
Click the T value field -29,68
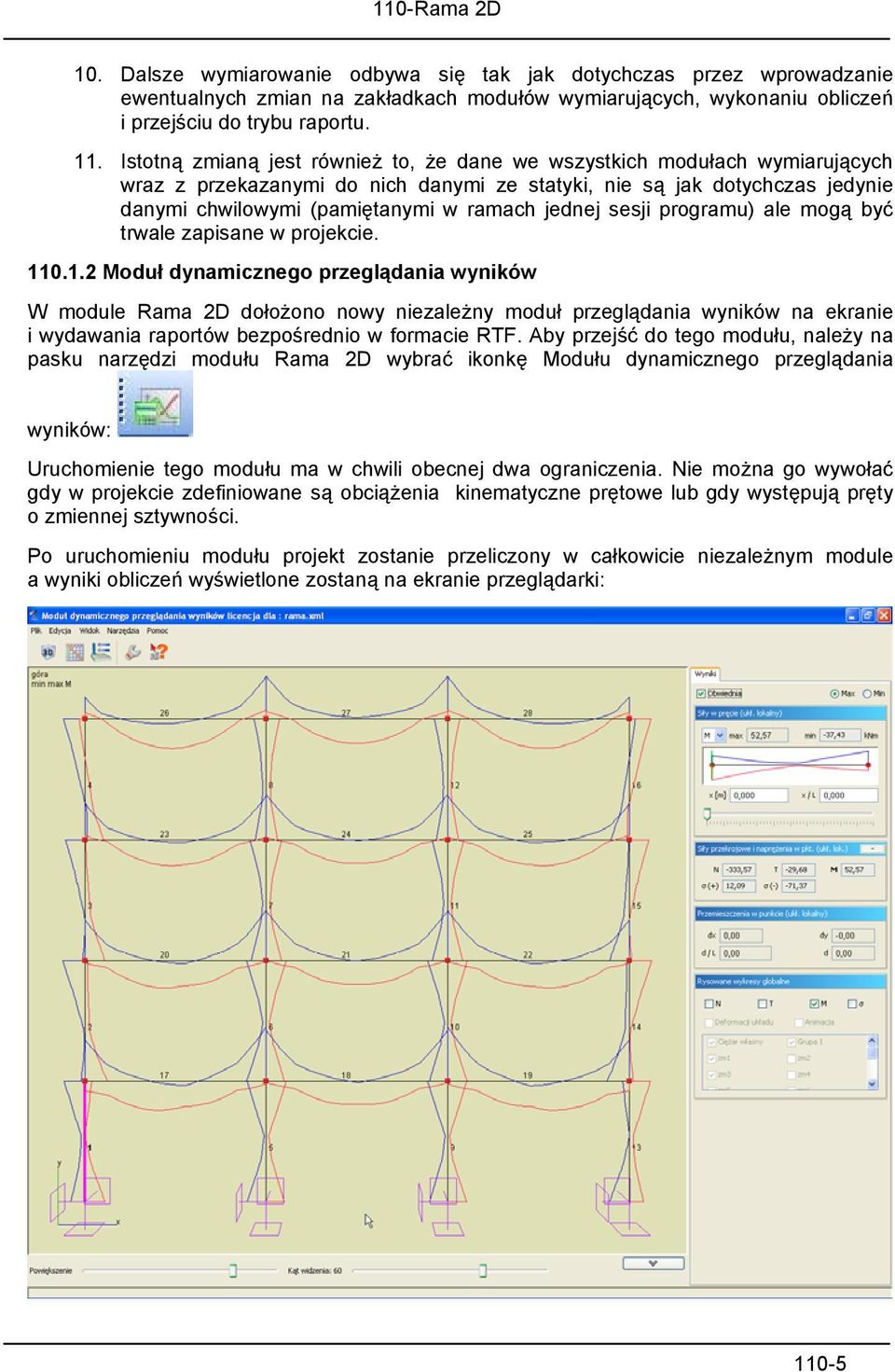[x=798, y=869]
